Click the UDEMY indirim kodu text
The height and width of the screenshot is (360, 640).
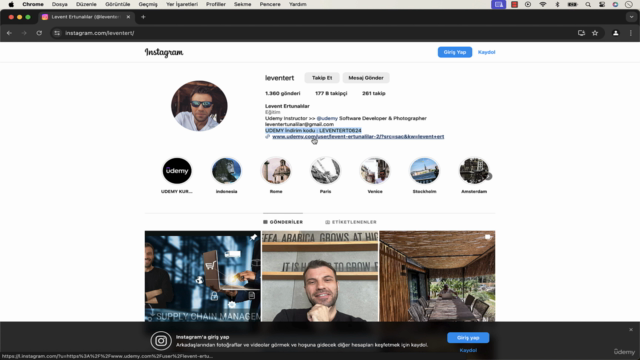coord(313,131)
